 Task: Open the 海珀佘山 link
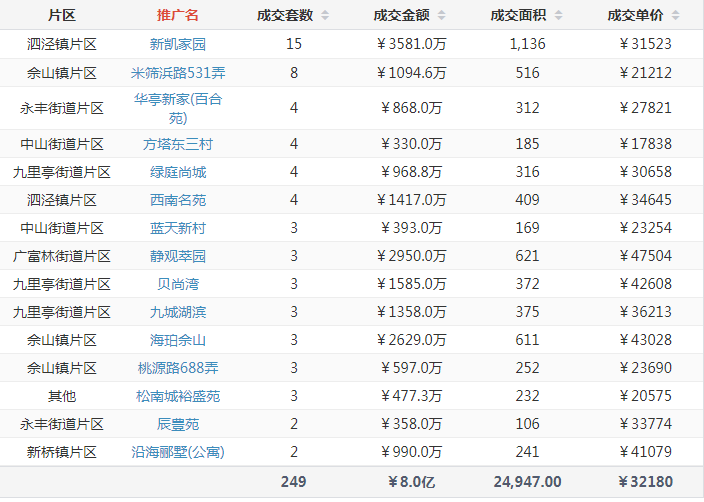(x=178, y=340)
